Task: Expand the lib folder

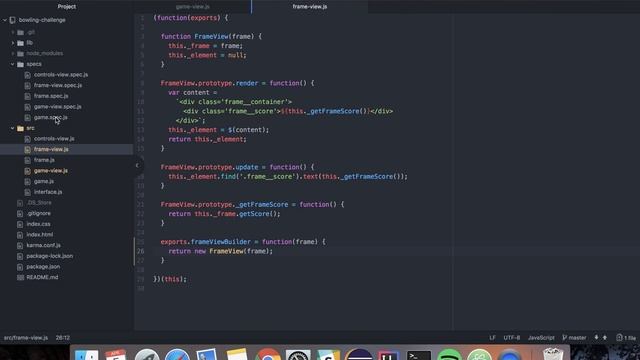Action: (x=13, y=43)
